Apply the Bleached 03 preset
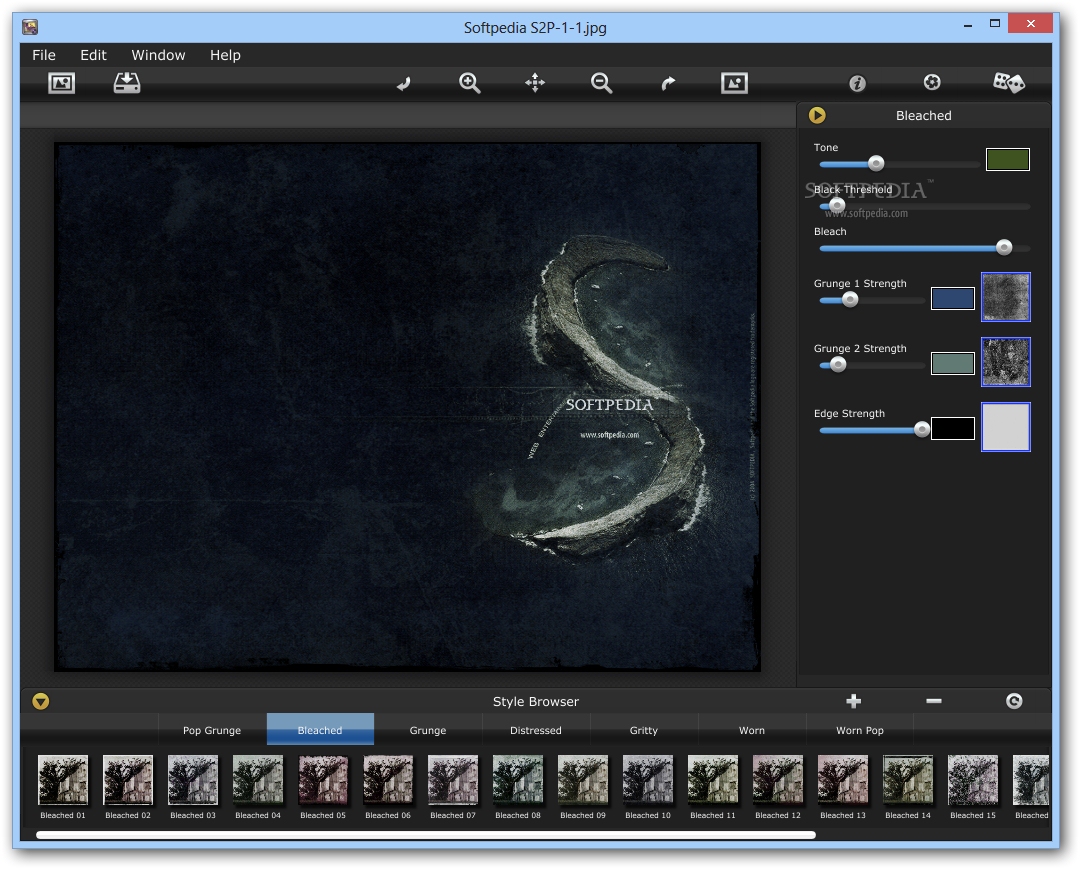The width and height of the screenshot is (1080, 869). 193,780
